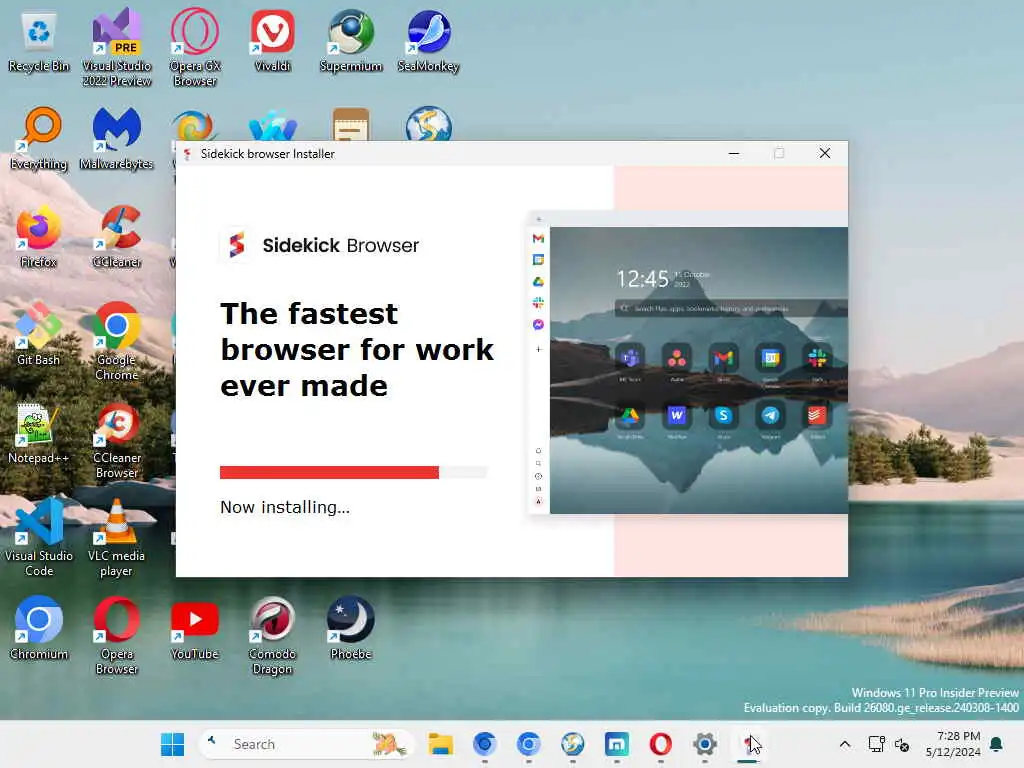Click the Sidekick browser Installer title bar icon
This screenshot has height=768, width=1024.
click(187, 154)
